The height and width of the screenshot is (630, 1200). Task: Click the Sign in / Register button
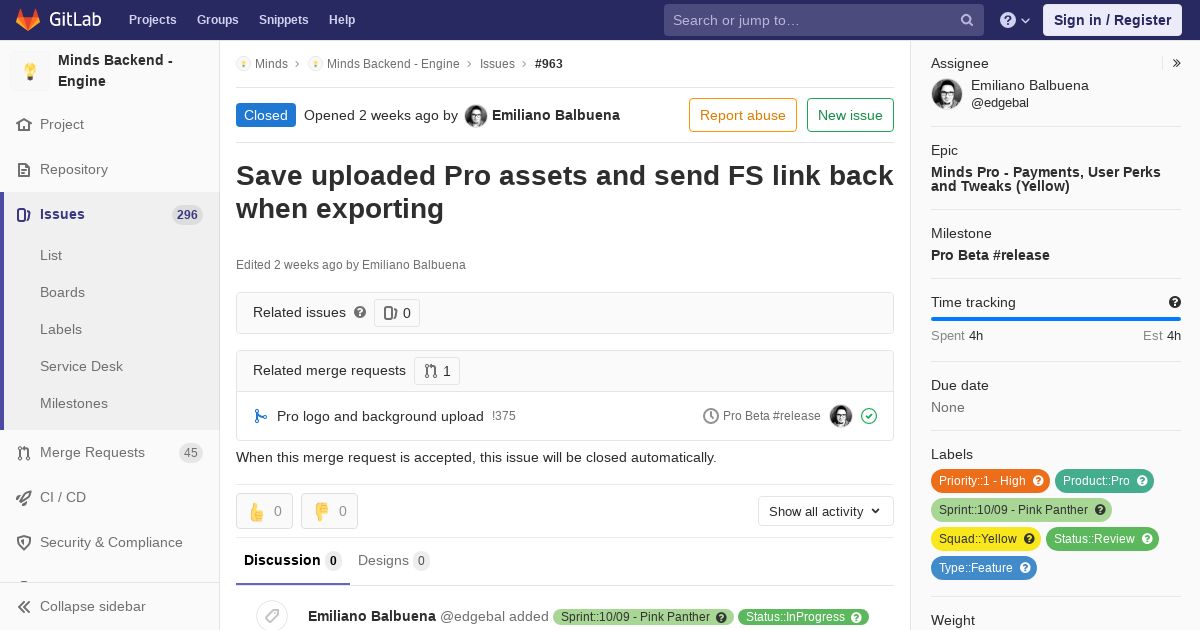(1112, 20)
